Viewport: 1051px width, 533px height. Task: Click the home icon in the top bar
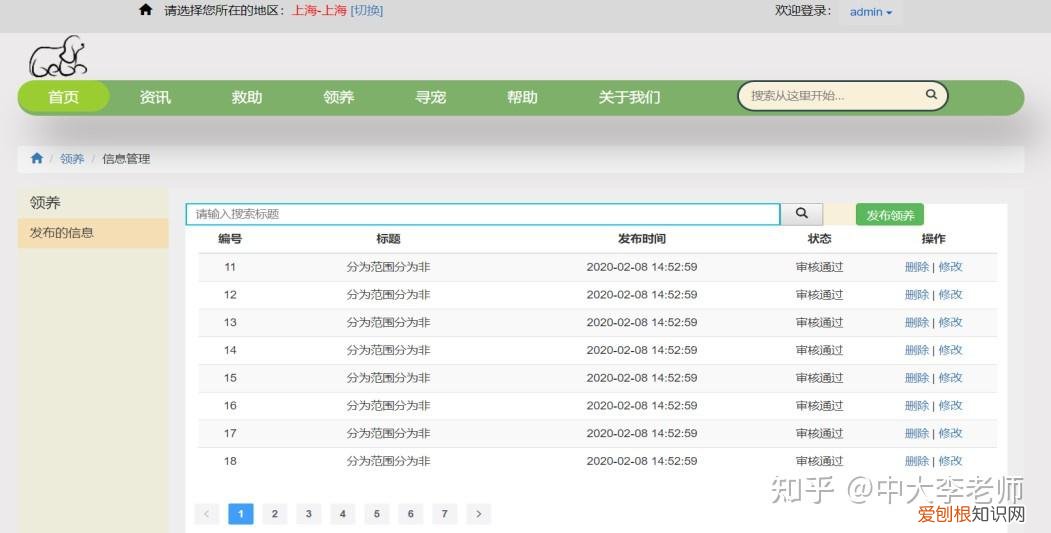click(145, 9)
